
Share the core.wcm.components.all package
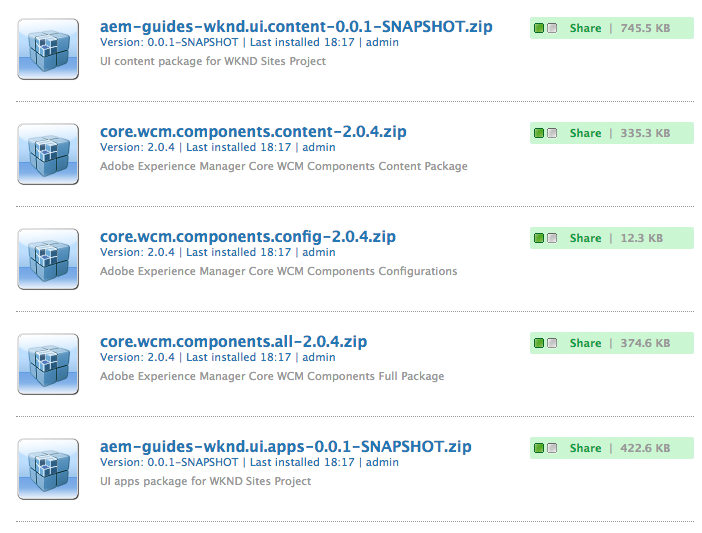tap(585, 343)
